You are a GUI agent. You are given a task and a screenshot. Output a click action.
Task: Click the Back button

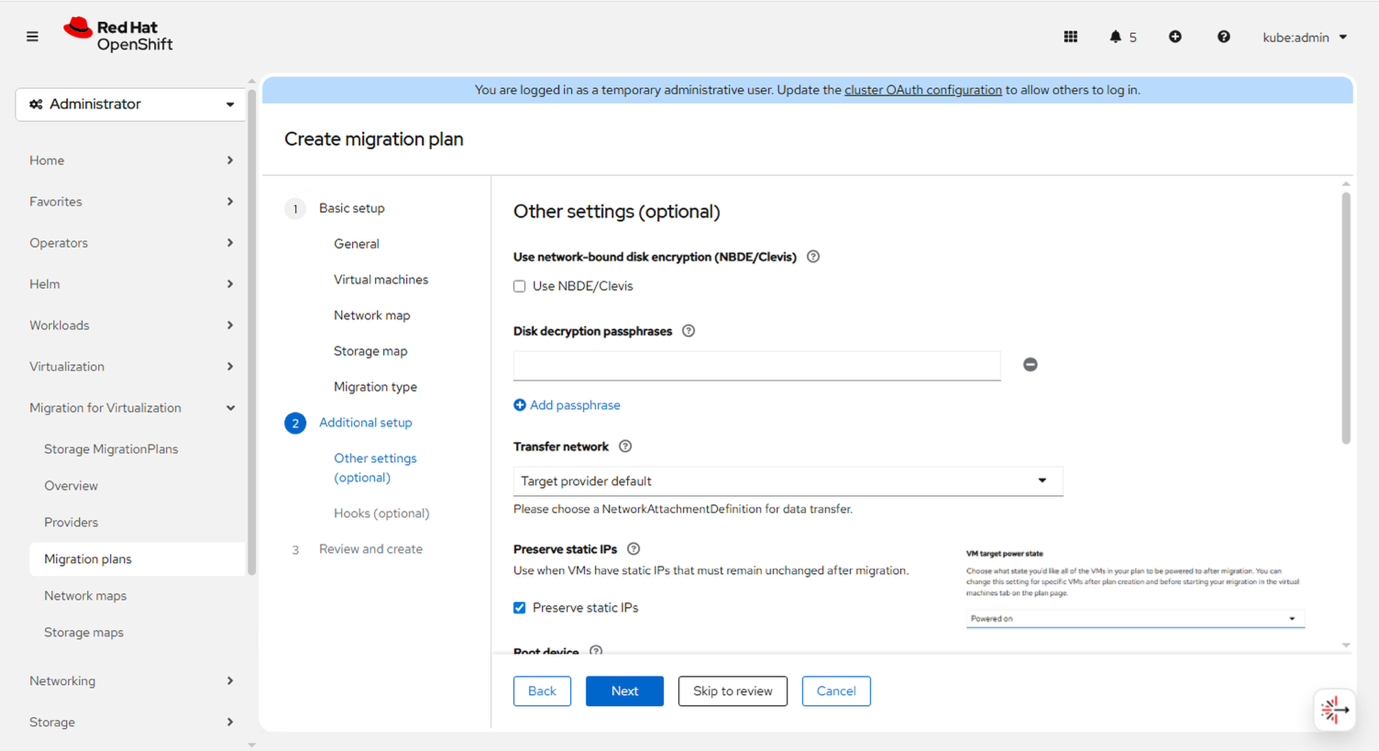[542, 691]
